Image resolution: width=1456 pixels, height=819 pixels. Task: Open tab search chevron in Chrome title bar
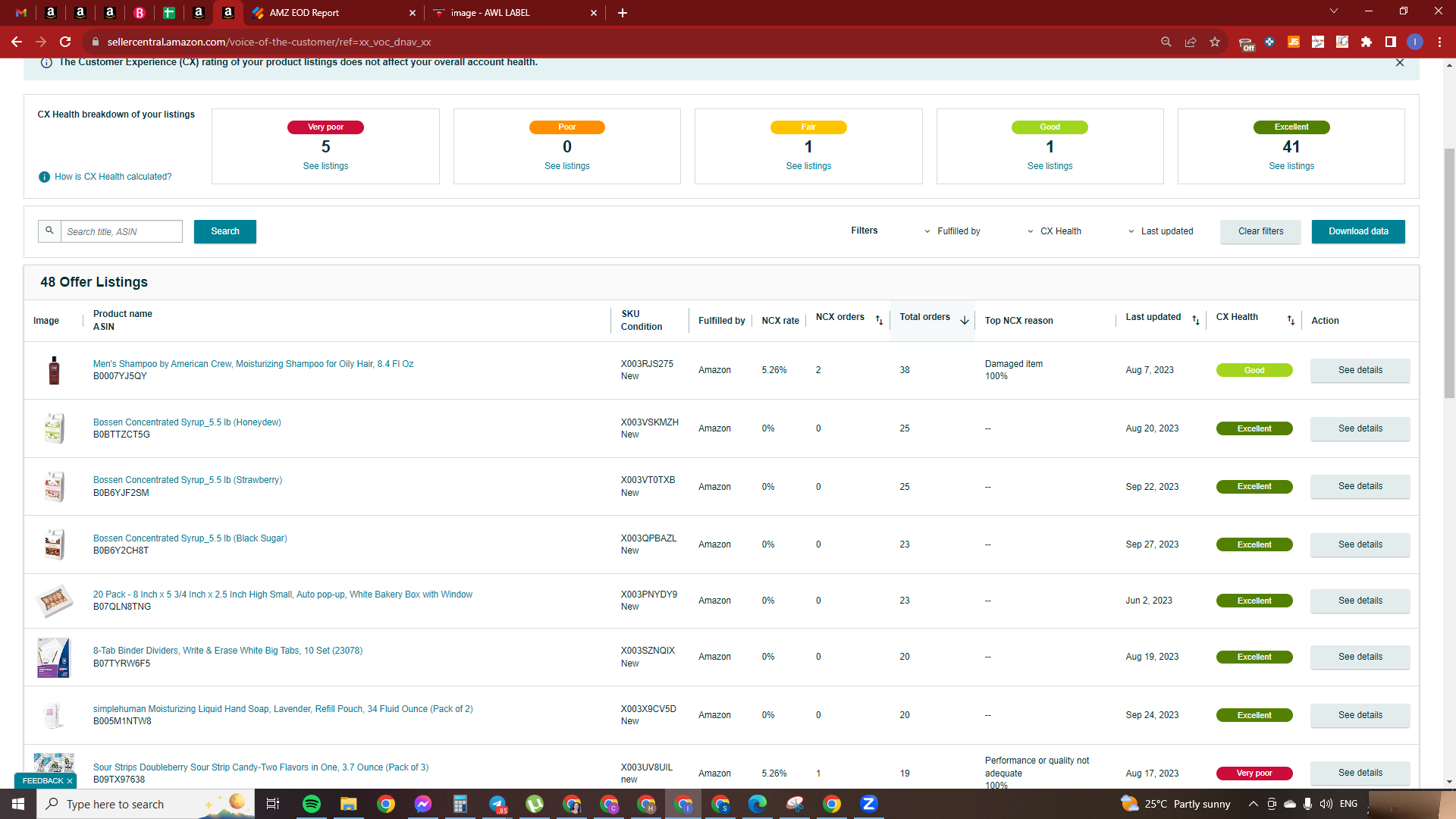pos(1334,11)
